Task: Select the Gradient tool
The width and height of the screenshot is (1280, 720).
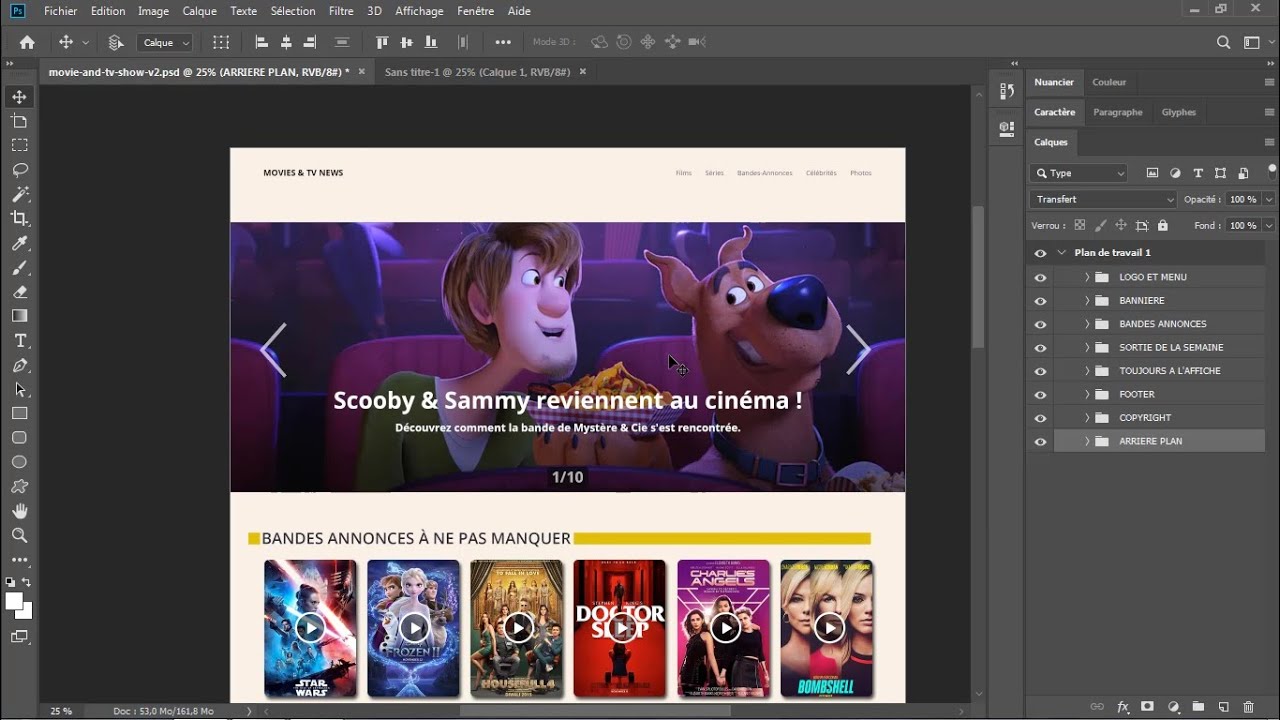Action: [x=19, y=316]
